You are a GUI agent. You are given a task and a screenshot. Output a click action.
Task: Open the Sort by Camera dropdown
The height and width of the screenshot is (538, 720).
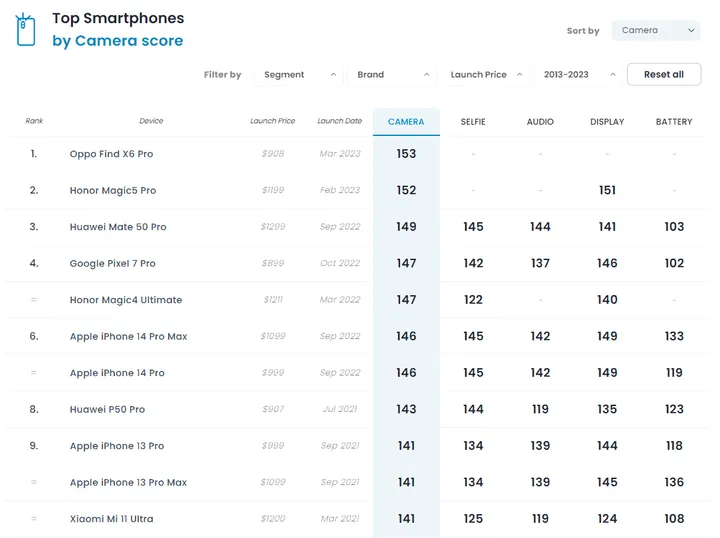pyautogui.click(x=655, y=31)
